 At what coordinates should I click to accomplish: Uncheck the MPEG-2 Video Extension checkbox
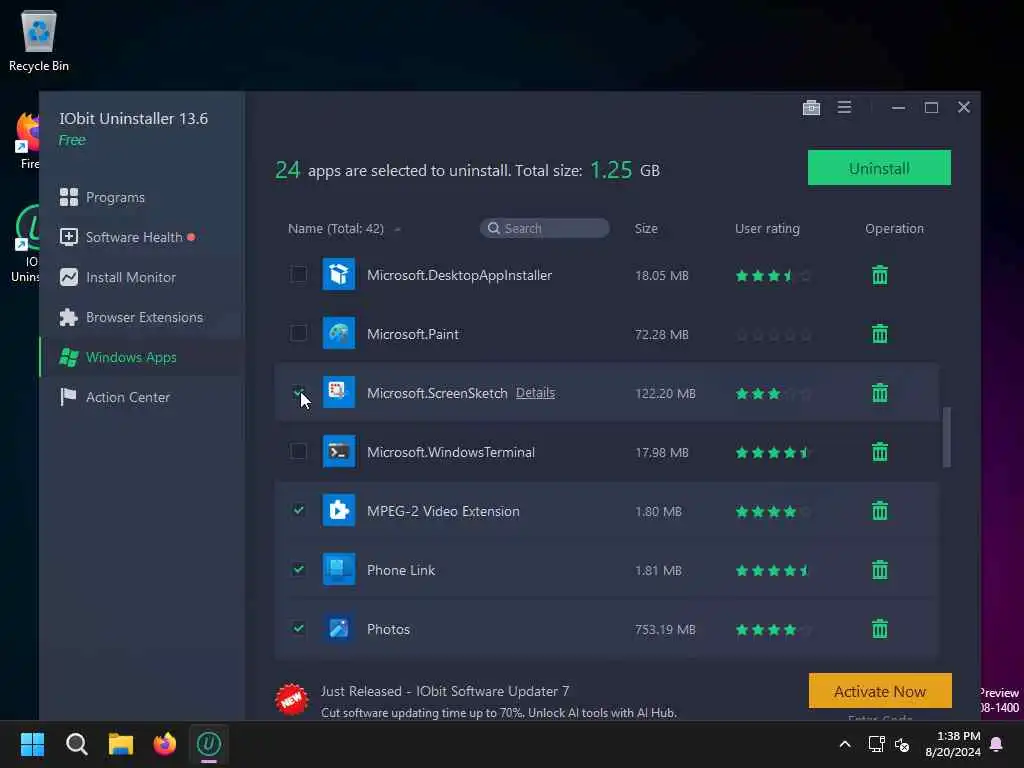[298, 510]
